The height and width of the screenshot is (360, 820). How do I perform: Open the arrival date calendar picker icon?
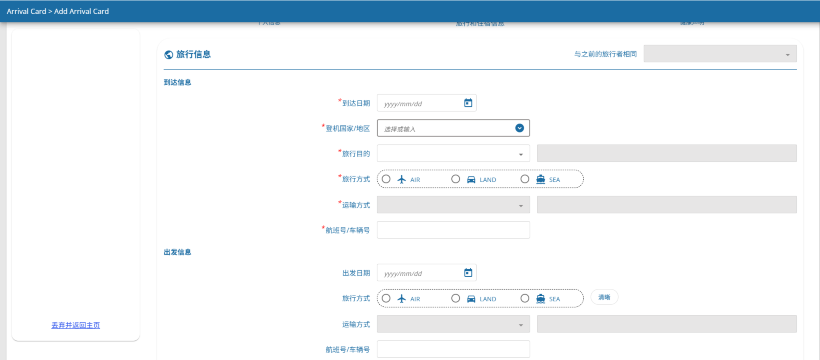coord(468,103)
